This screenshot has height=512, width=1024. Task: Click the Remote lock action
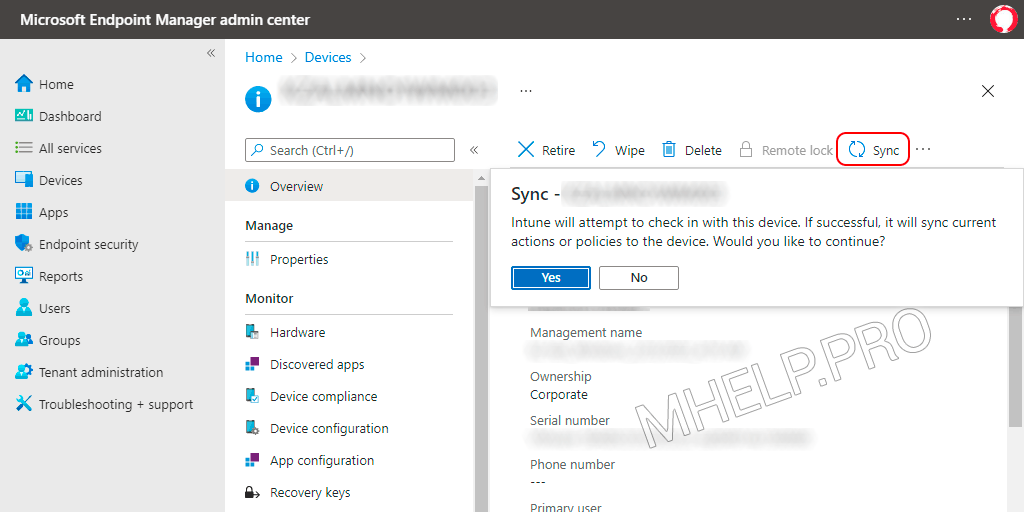point(786,150)
